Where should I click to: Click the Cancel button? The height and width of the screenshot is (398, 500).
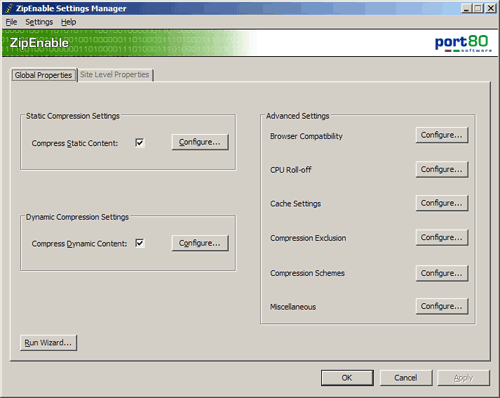(x=406, y=378)
